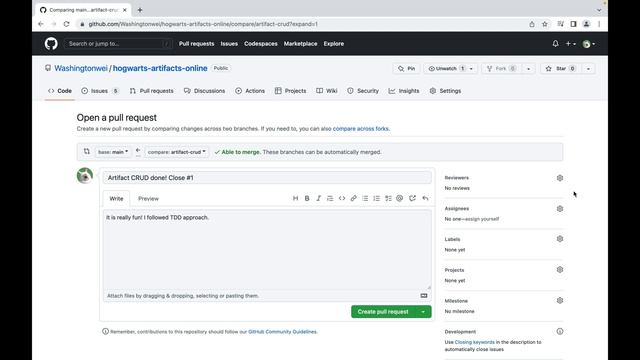The height and width of the screenshot is (360, 640).
Task: Open the compare: artifact-crud branch dropdown
Action: (x=176, y=152)
